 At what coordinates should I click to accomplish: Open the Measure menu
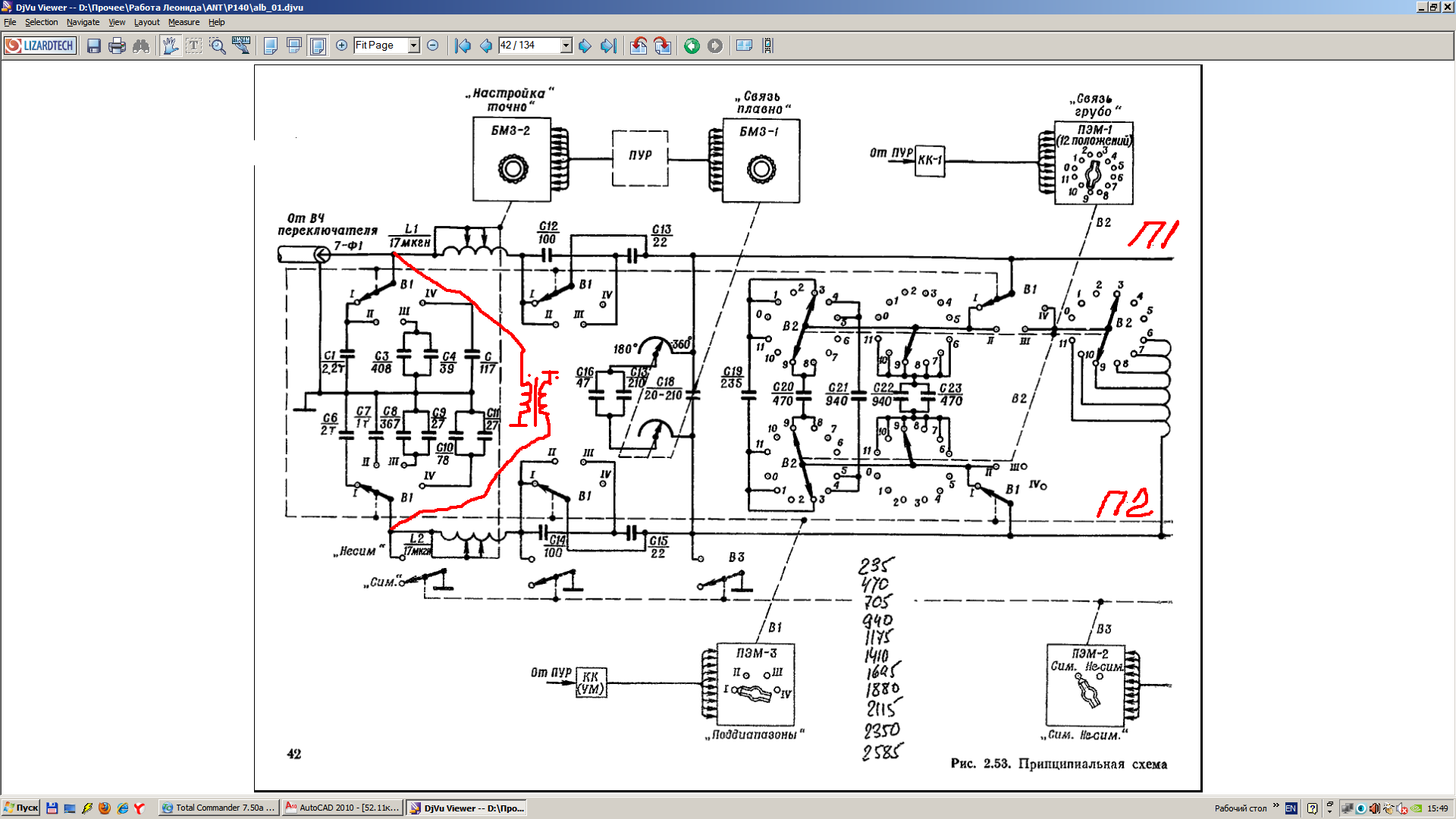point(184,22)
